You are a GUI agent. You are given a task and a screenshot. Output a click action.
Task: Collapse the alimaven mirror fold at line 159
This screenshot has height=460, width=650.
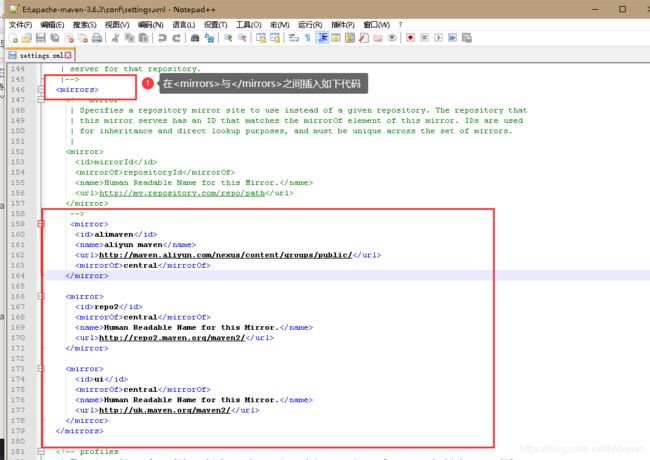[41, 224]
